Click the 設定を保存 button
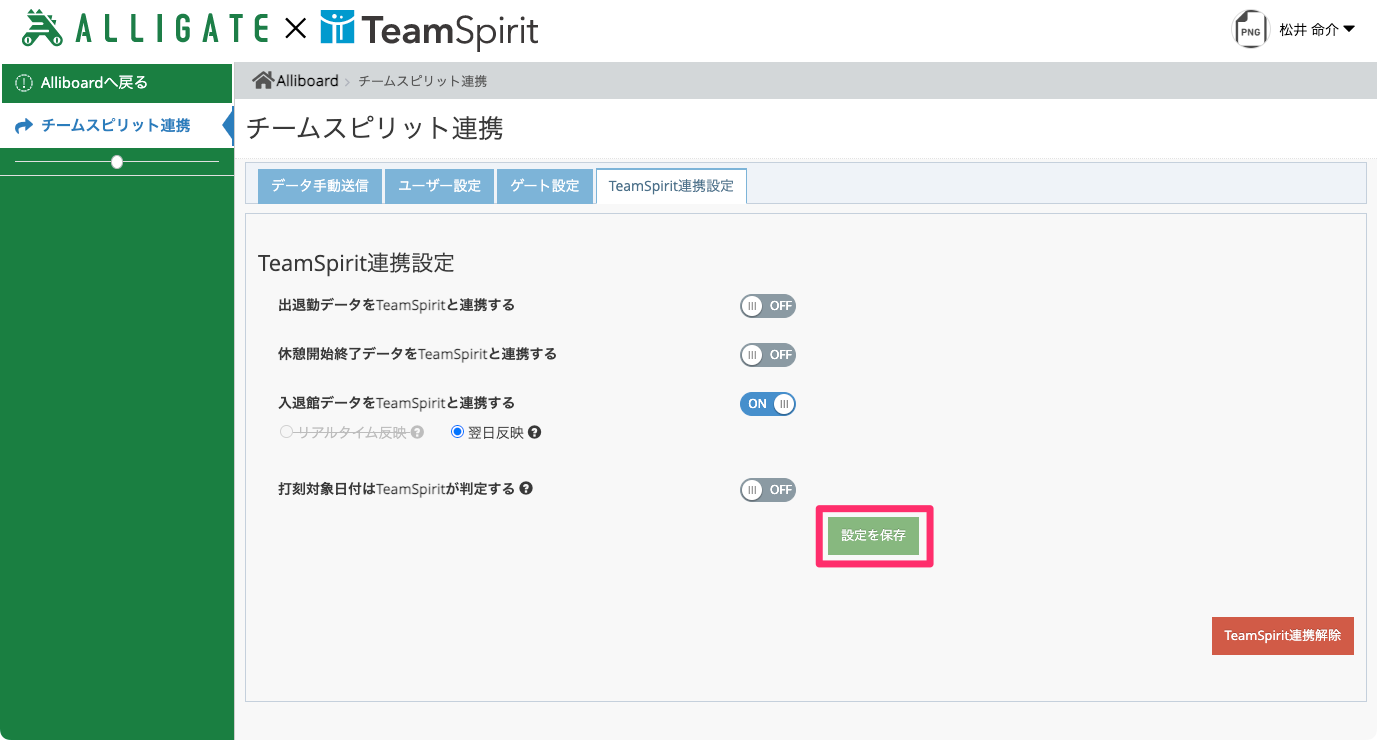 click(x=874, y=536)
